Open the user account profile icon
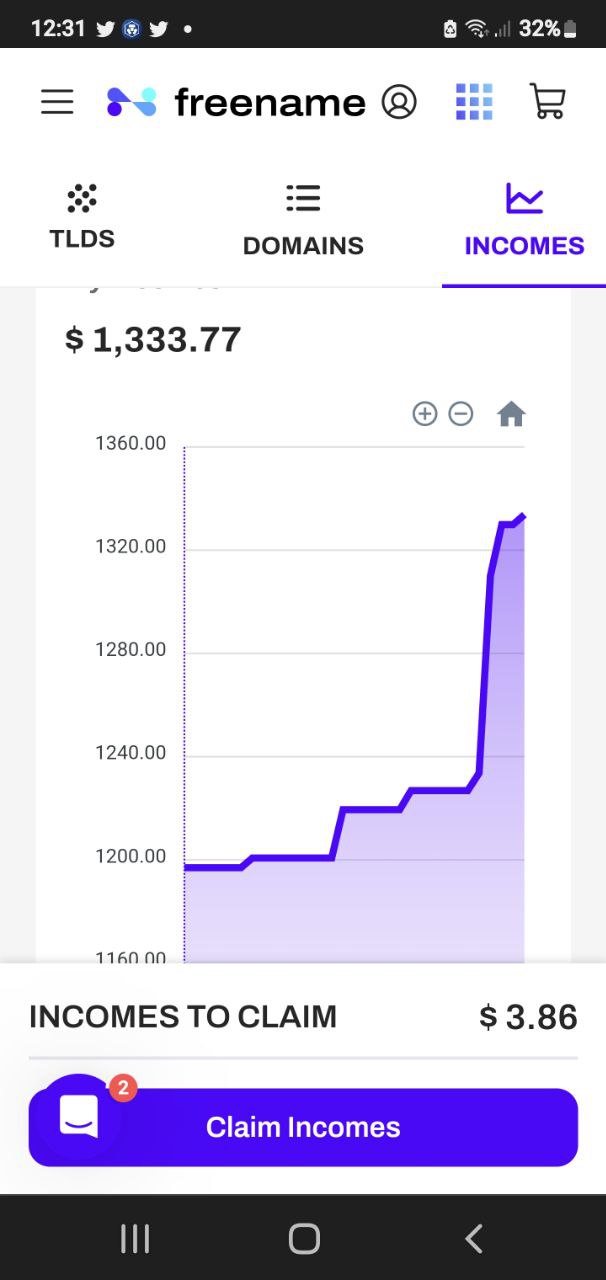The image size is (606, 1280). point(399,102)
